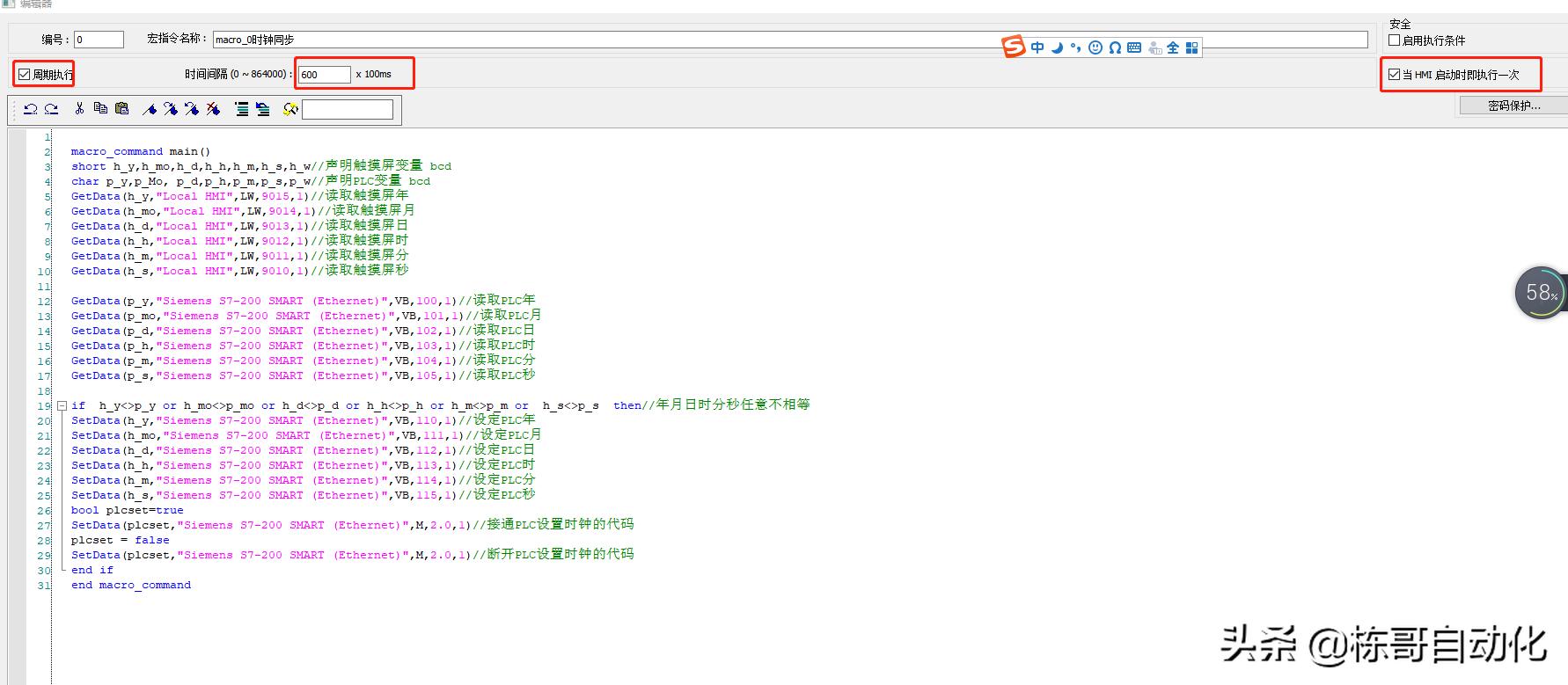Click the '读取PLC时' comment text

(x=503, y=345)
